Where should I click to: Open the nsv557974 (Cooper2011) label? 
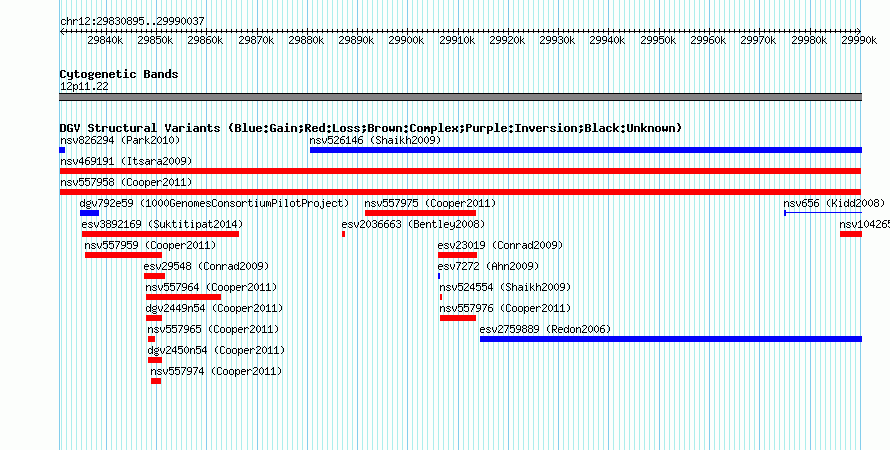coord(216,371)
